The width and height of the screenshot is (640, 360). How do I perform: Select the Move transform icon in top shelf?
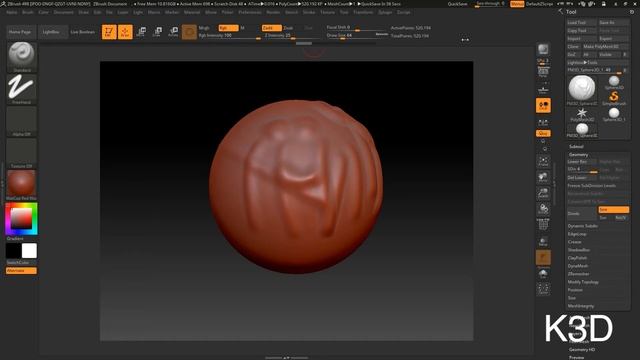[x=141, y=32]
